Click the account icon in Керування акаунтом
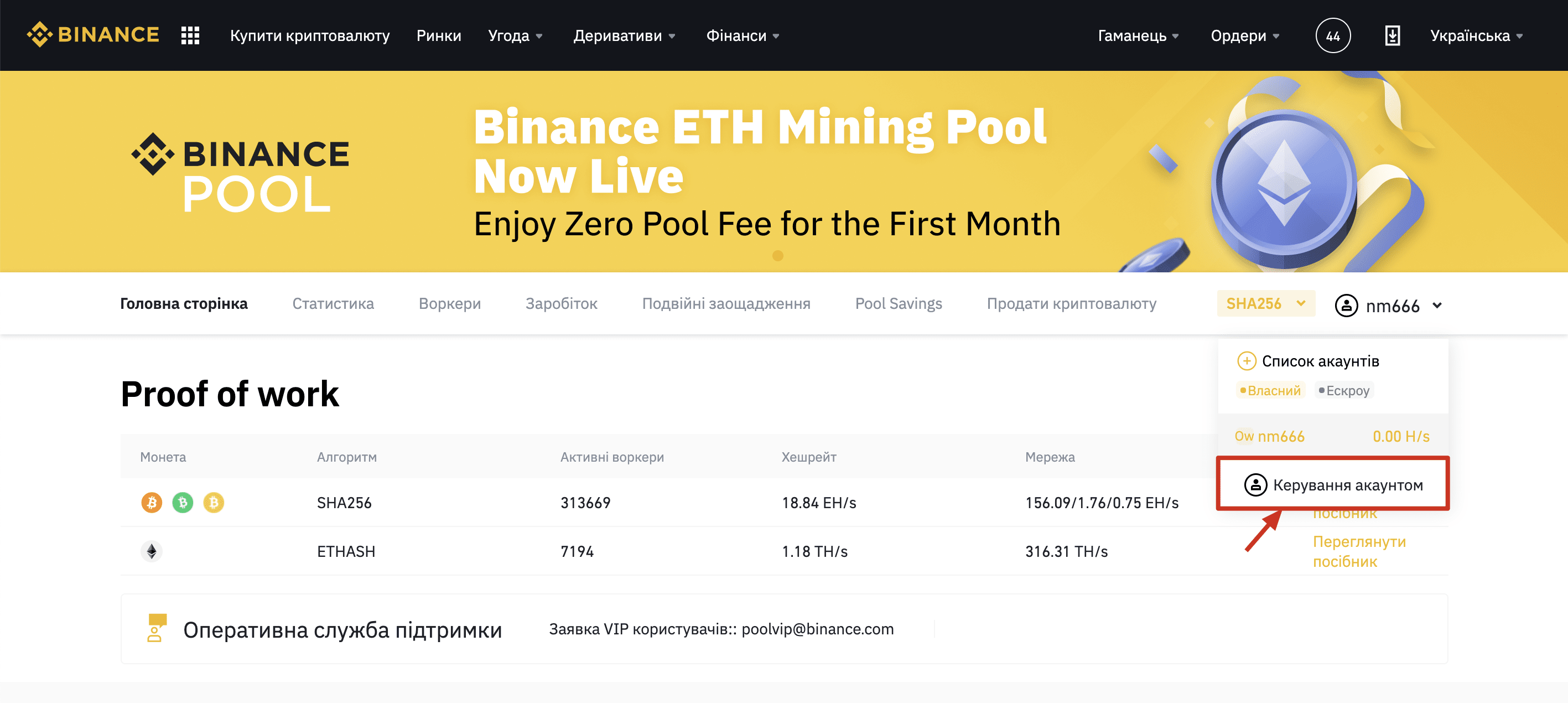Image resolution: width=1568 pixels, height=703 pixels. pos(1255,485)
